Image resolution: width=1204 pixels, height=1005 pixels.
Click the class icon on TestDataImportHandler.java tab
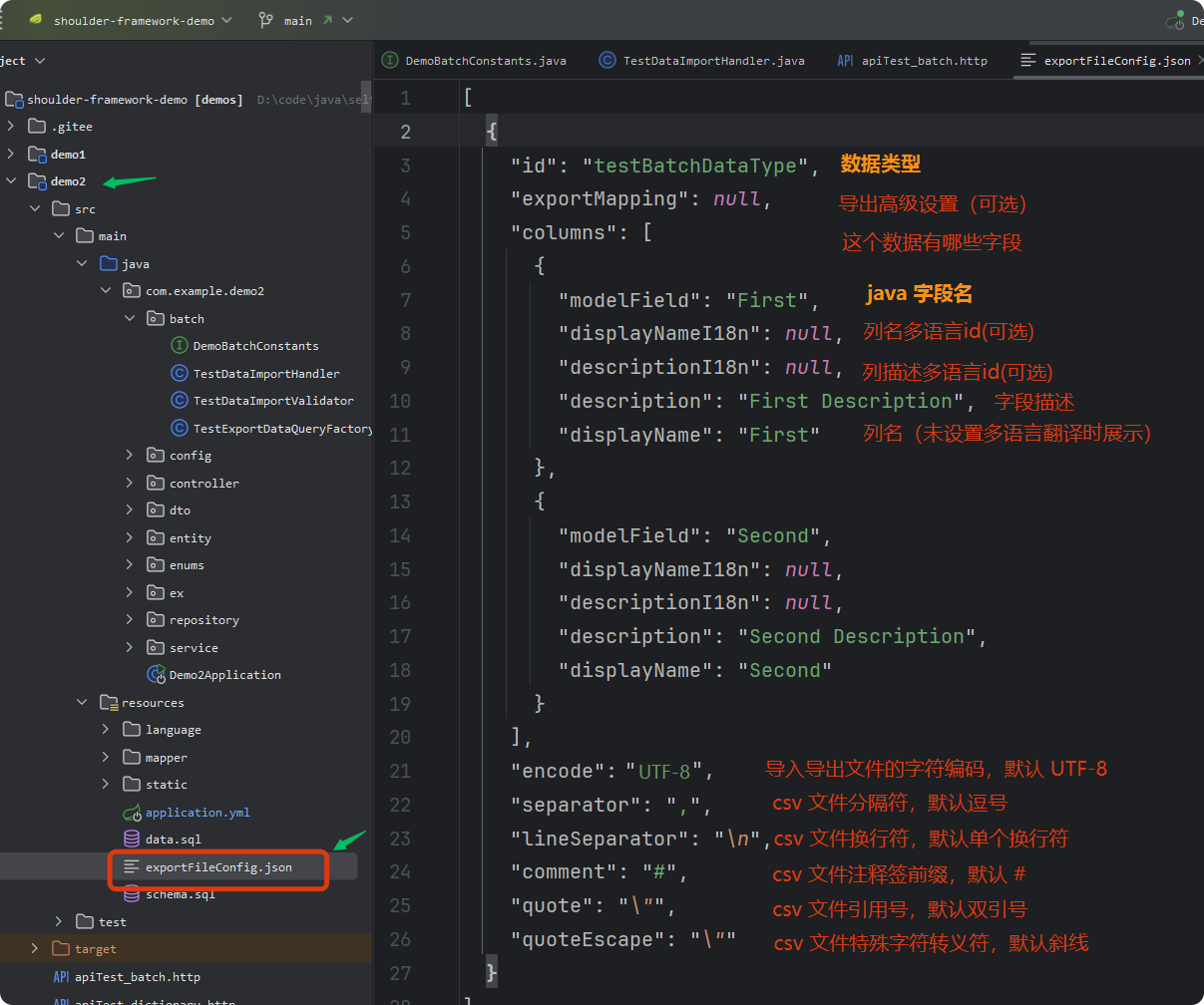pos(606,61)
